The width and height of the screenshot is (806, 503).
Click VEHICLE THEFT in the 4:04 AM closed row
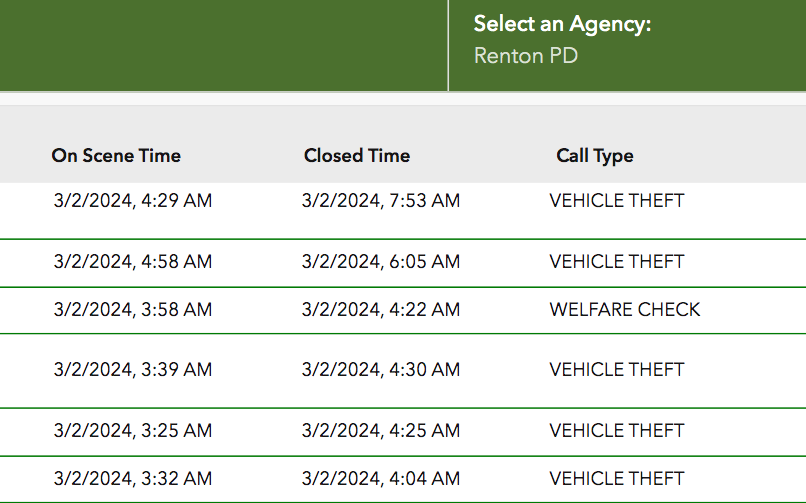click(617, 479)
